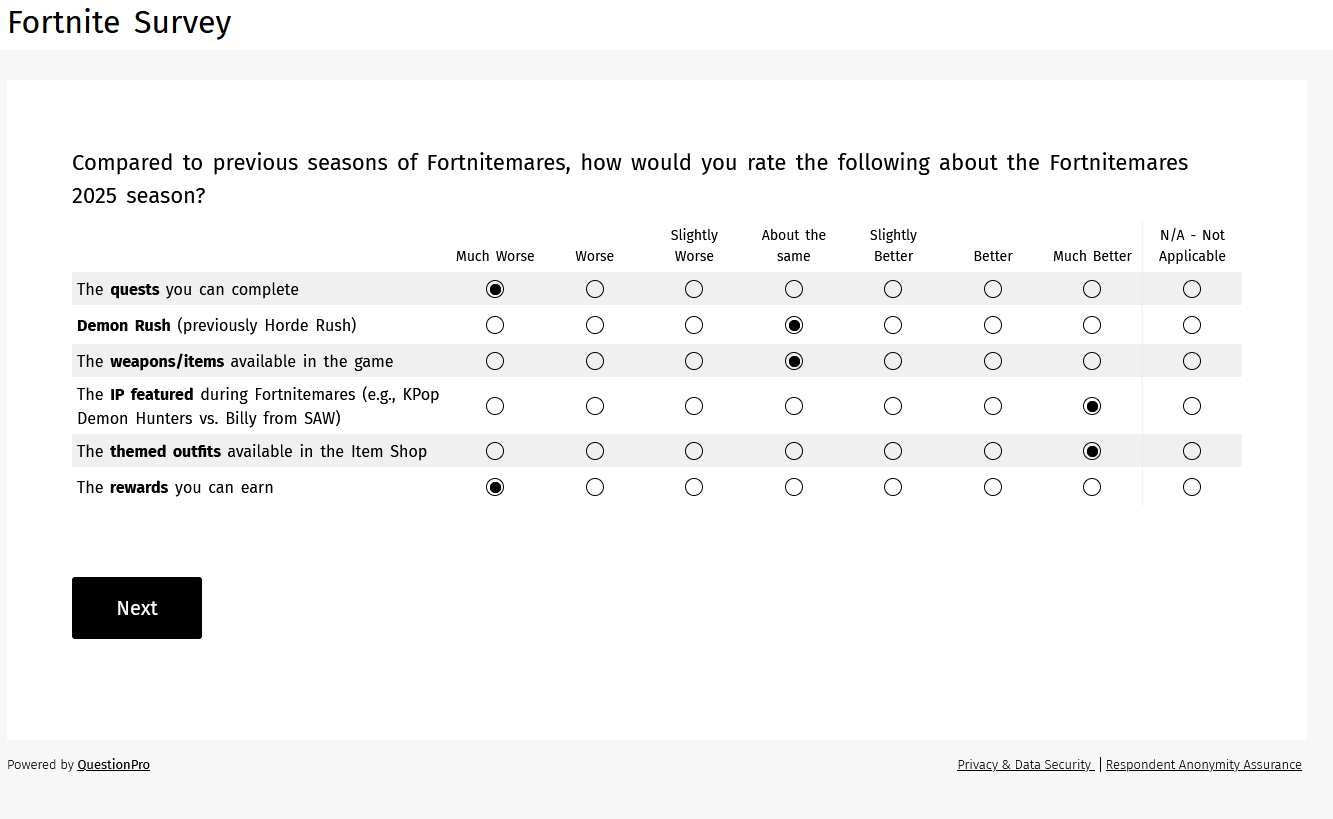
Task: Select N/A for rewards you can earn
Action: pos(1192,487)
